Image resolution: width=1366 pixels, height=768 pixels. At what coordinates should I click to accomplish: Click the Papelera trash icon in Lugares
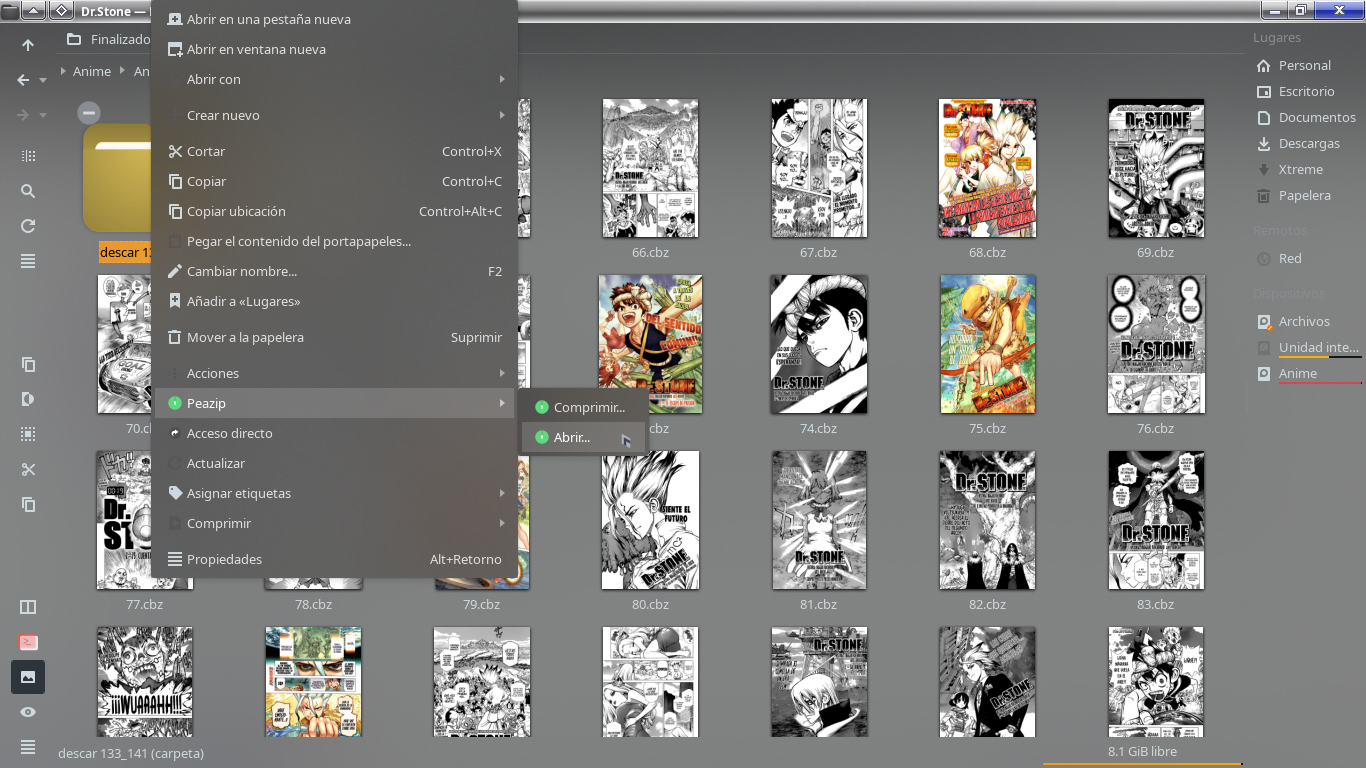[x=1264, y=196]
